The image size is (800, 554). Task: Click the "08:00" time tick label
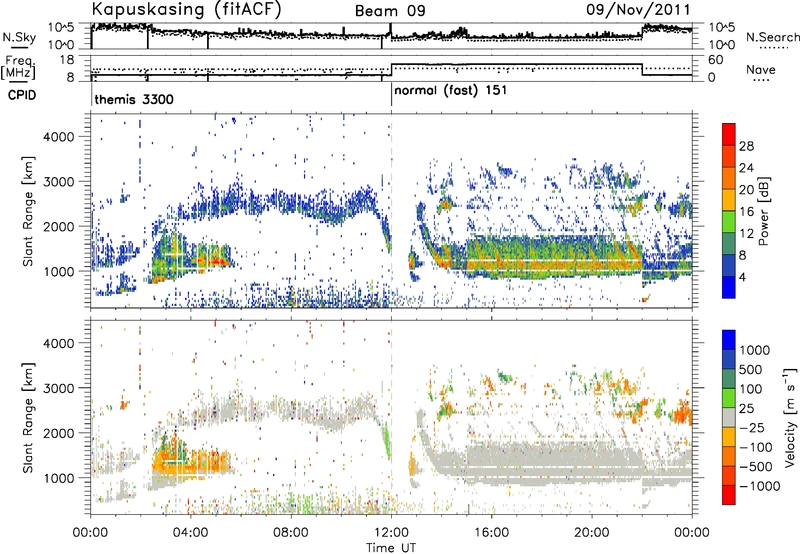click(x=291, y=533)
